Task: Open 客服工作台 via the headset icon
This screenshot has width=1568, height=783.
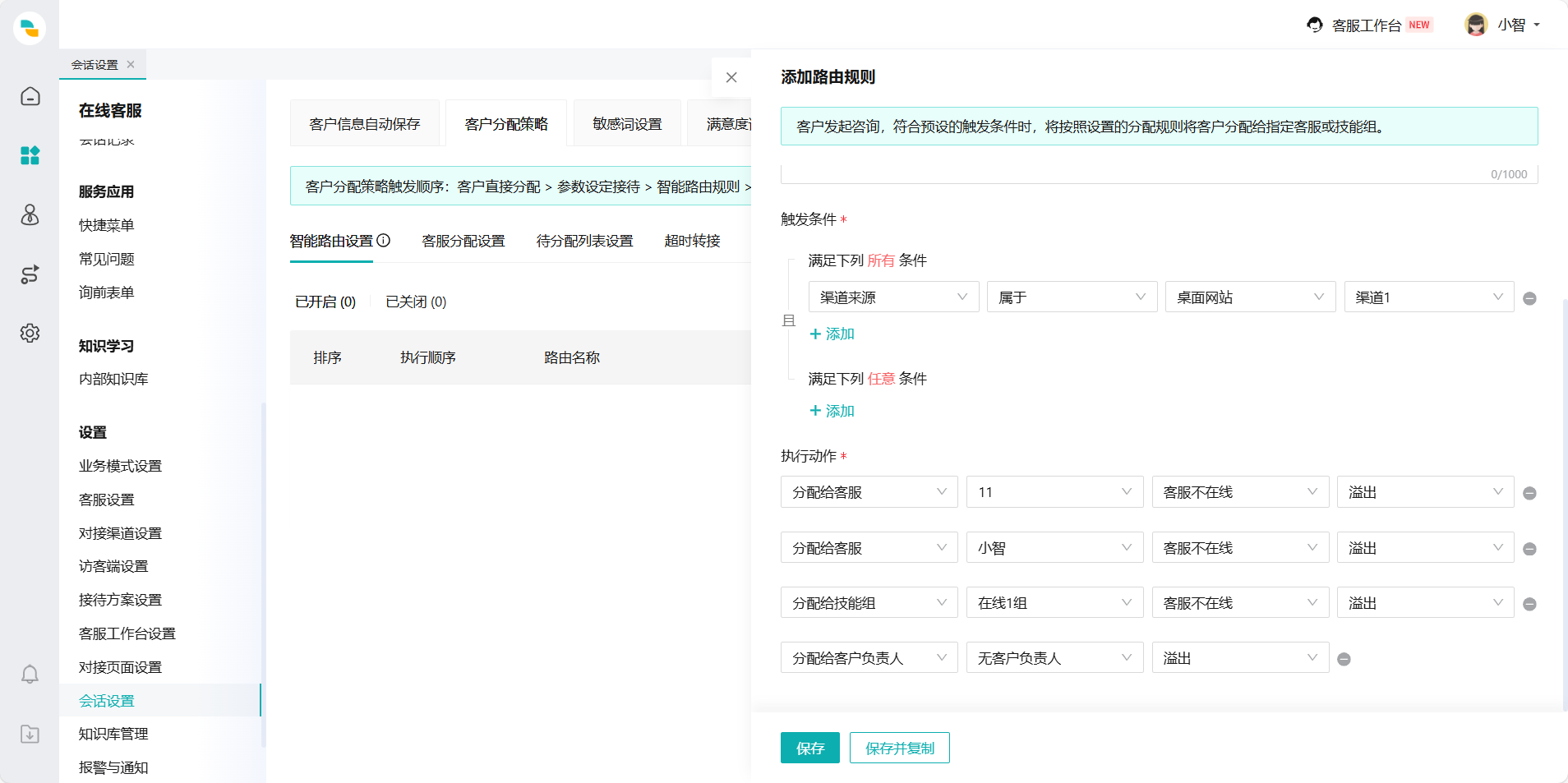Action: coord(1316,25)
